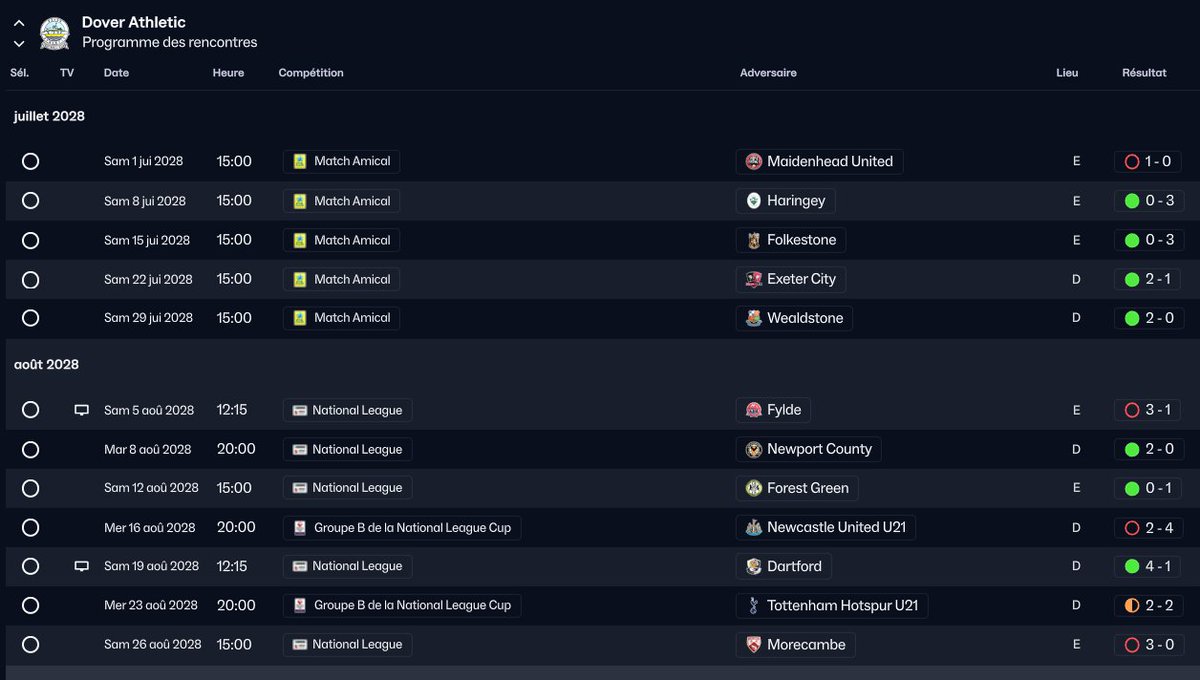
Task: Select the Sam 22 jui 2028 match radio
Action: pos(30,279)
